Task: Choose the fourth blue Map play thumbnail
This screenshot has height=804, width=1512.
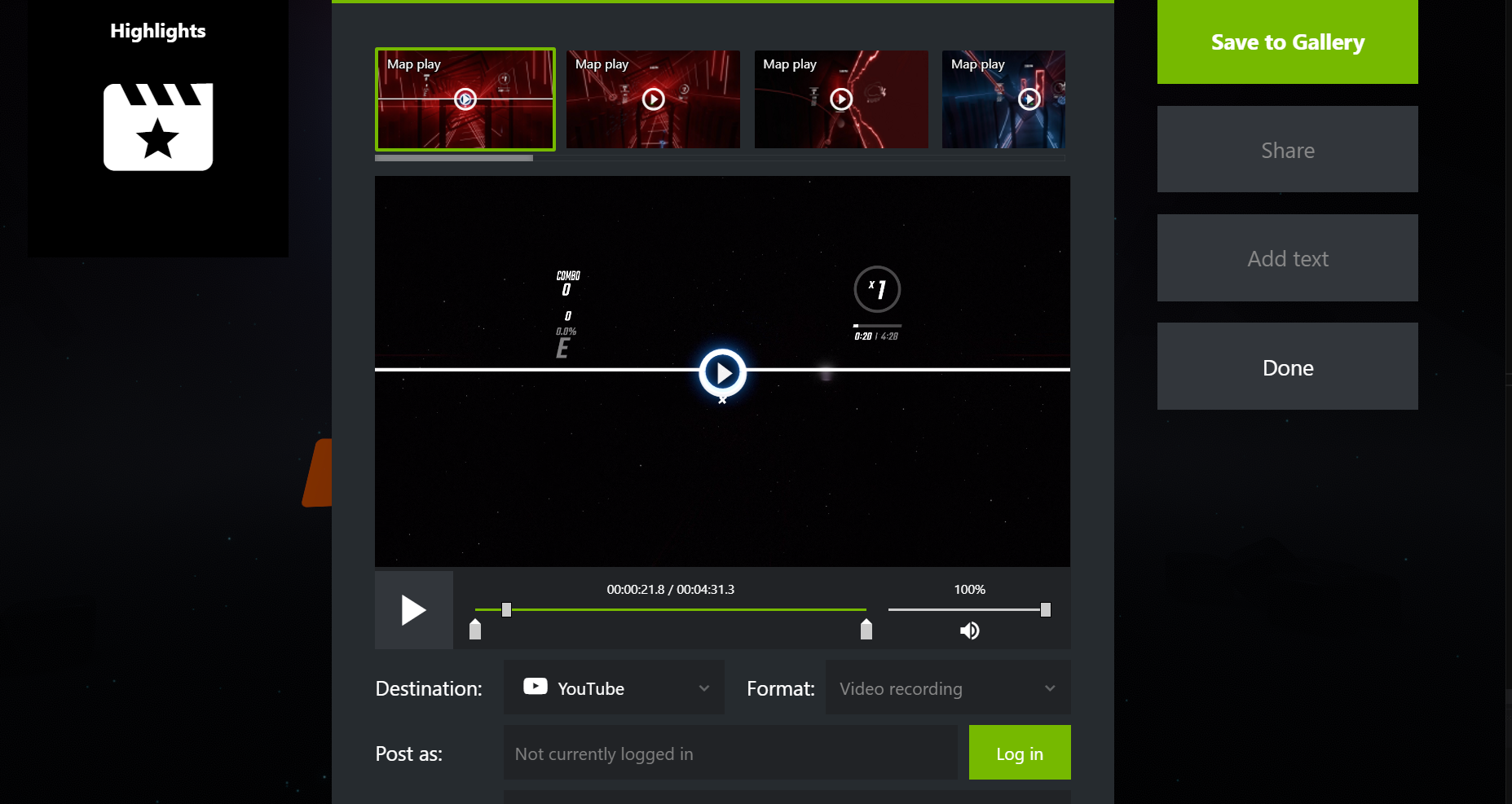Action: coord(1003,99)
